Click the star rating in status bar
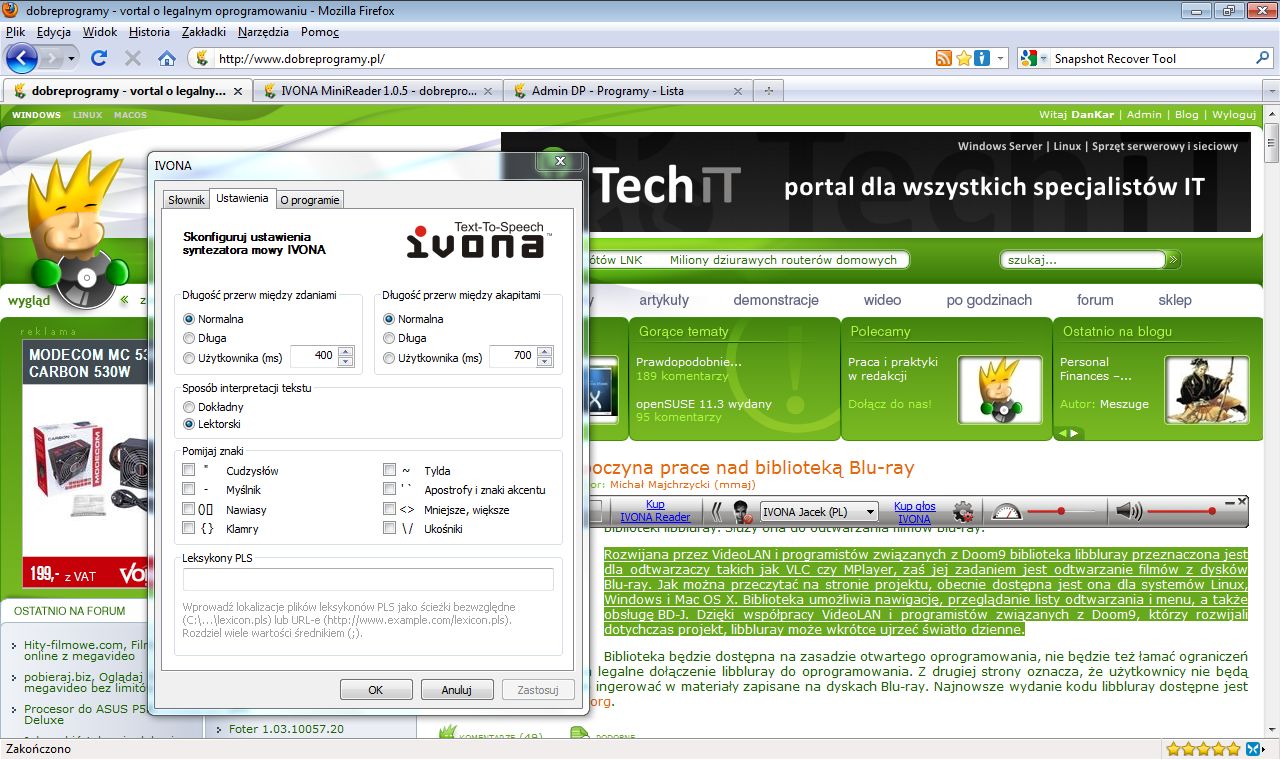This screenshot has height=760, width=1280. coord(1203,748)
